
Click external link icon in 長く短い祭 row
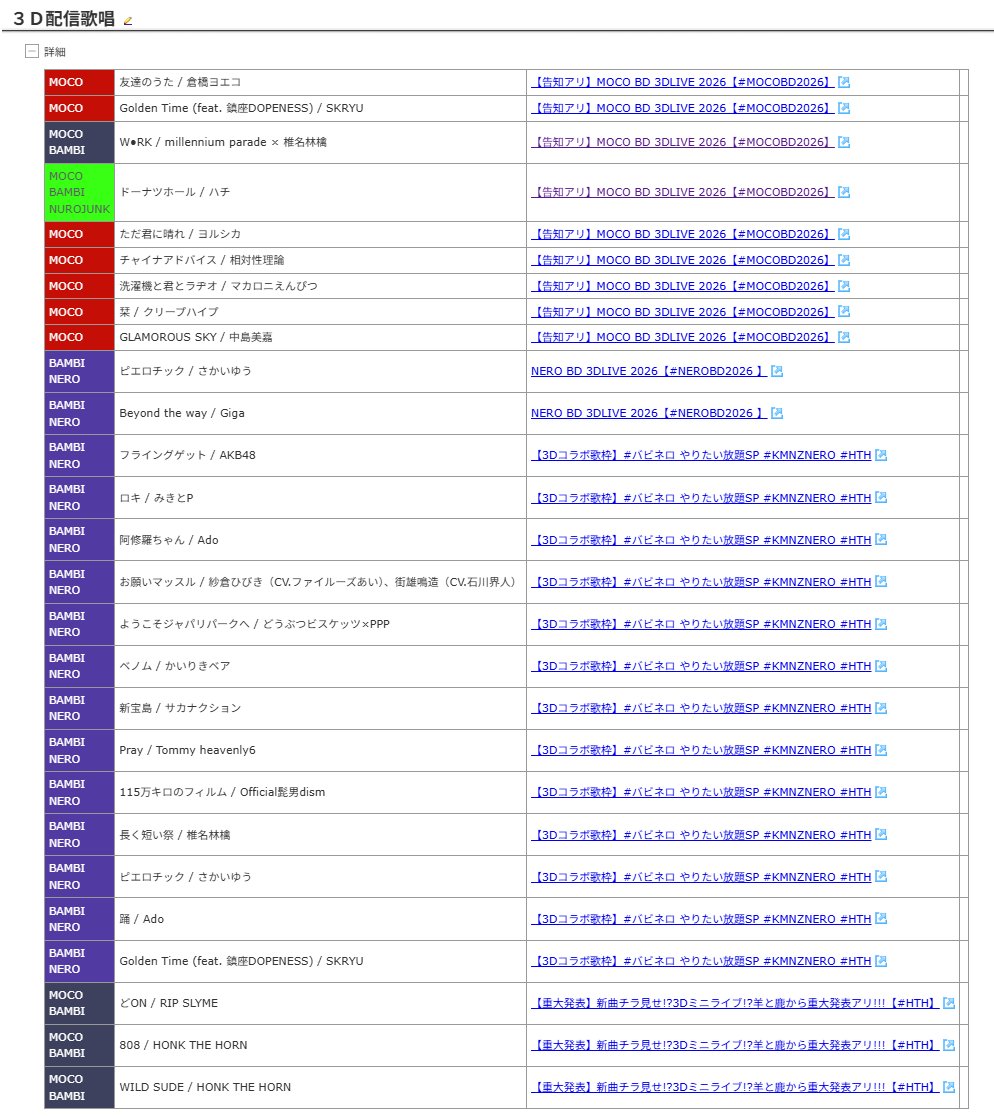[x=881, y=834]
